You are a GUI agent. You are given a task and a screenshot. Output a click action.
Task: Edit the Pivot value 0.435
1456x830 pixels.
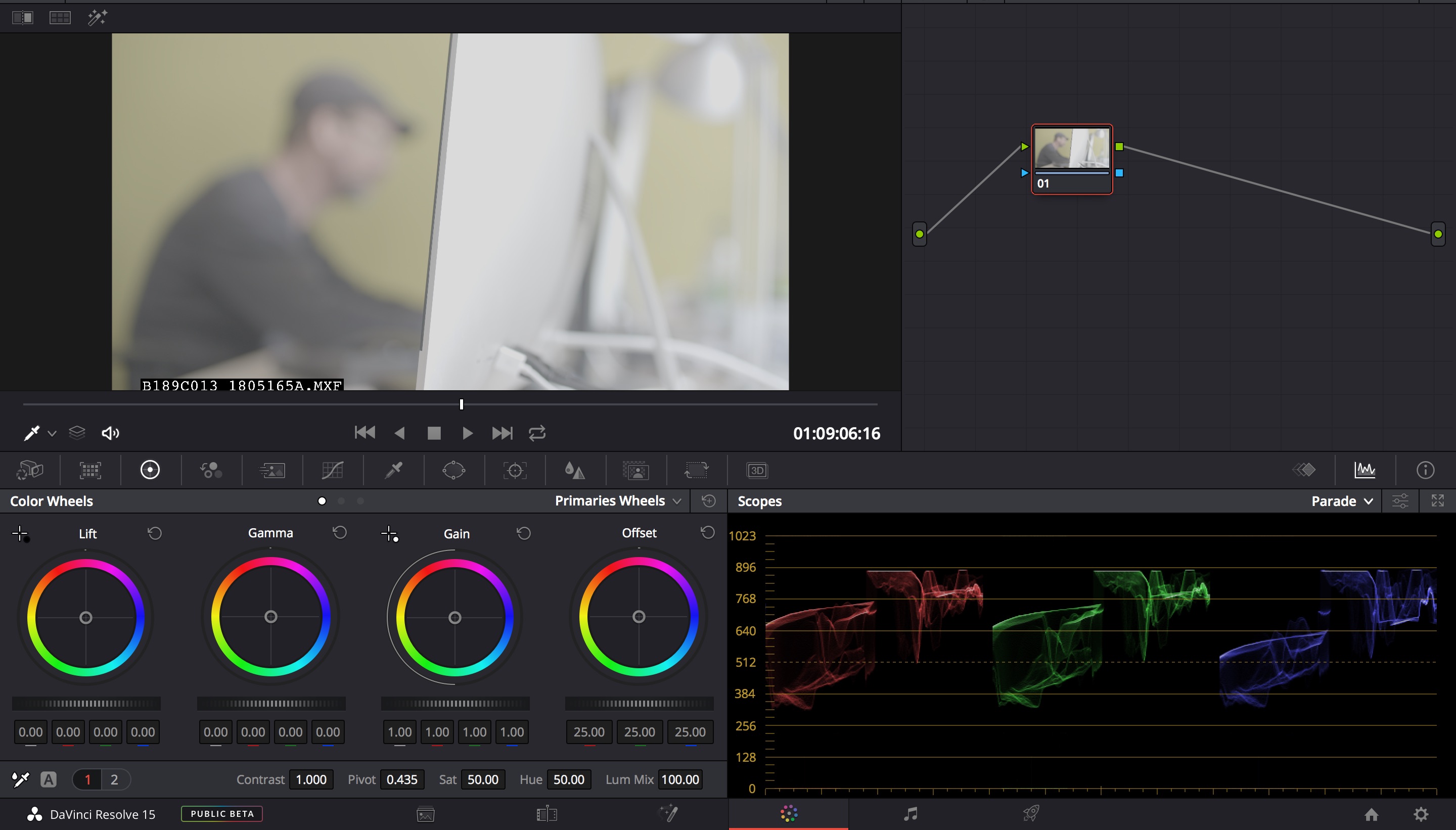402,779
